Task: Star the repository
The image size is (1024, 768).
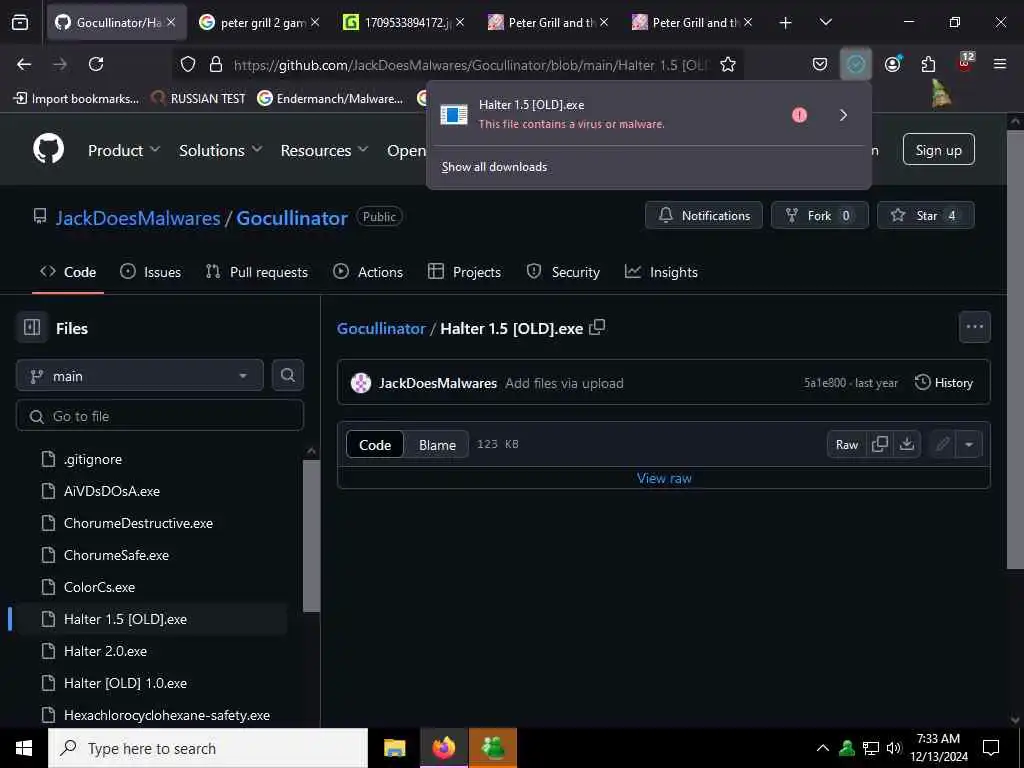Action: click(x=925, y=215)
